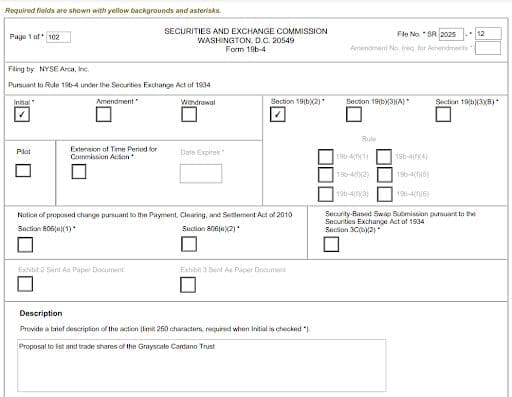Toggle the Section 19(b)(2) checkbox
Viewport: 512px width, 397px height.
(x=278, y=114)
